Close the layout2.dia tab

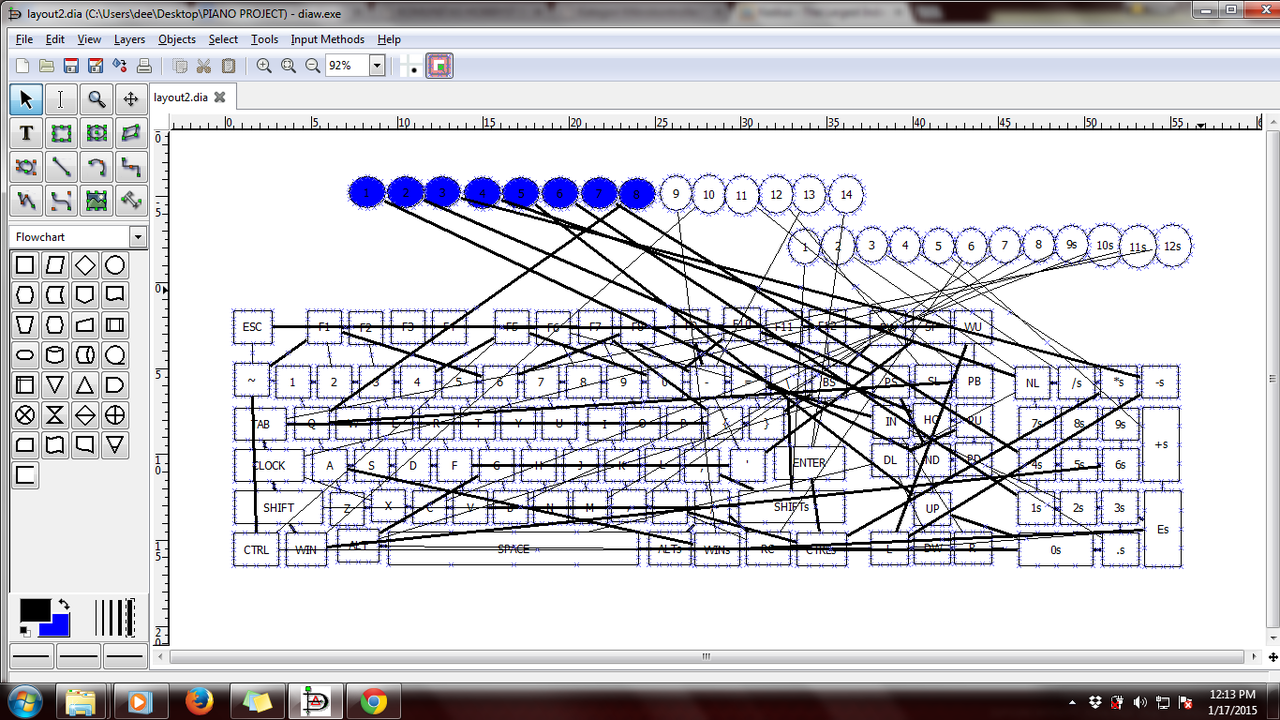coord(220,97)
